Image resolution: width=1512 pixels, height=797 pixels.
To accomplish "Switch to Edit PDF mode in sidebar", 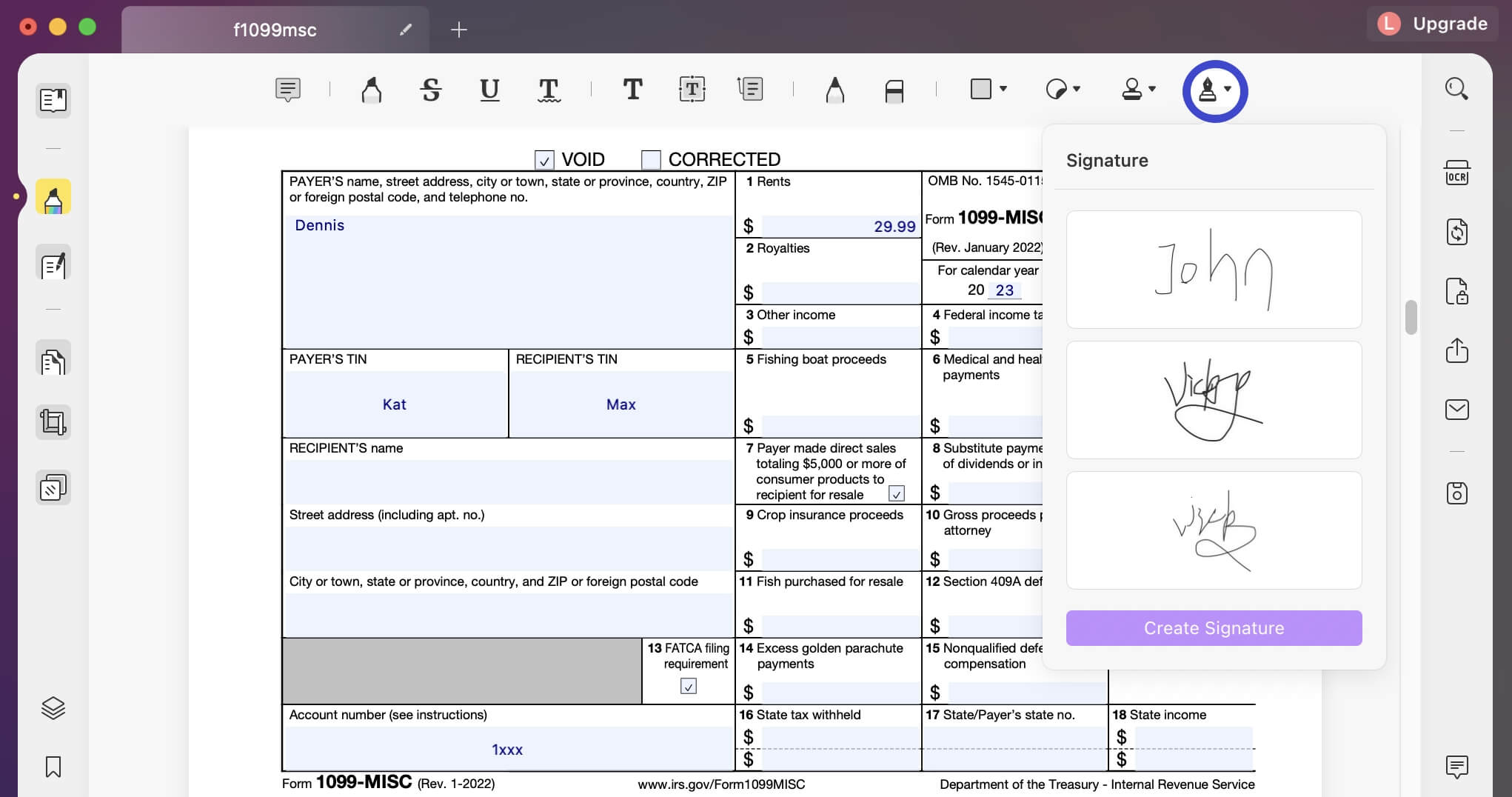I will coord(53,263).
